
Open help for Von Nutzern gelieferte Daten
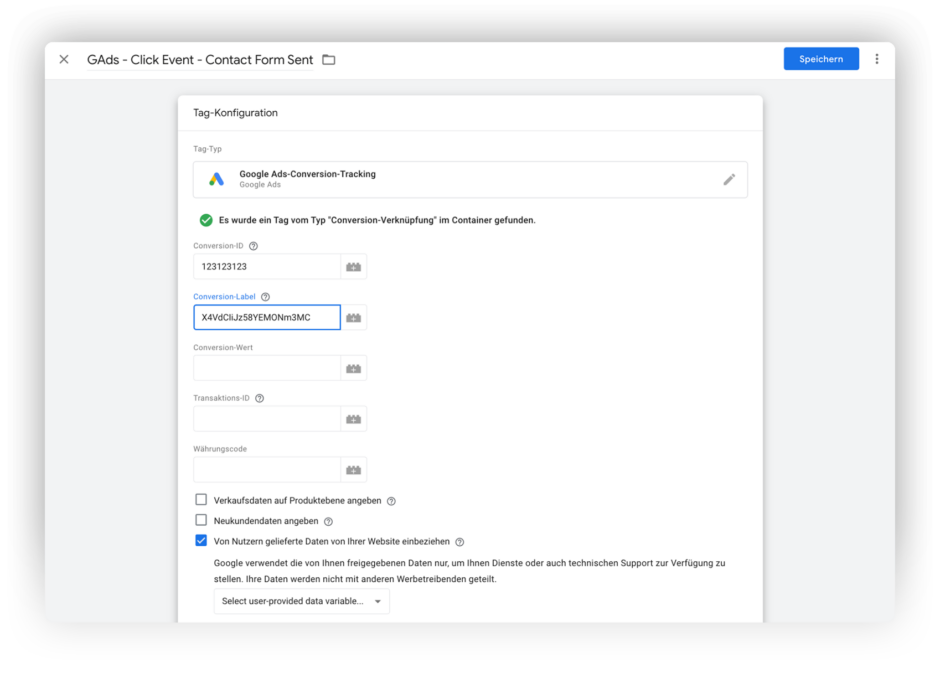point(460,542)
